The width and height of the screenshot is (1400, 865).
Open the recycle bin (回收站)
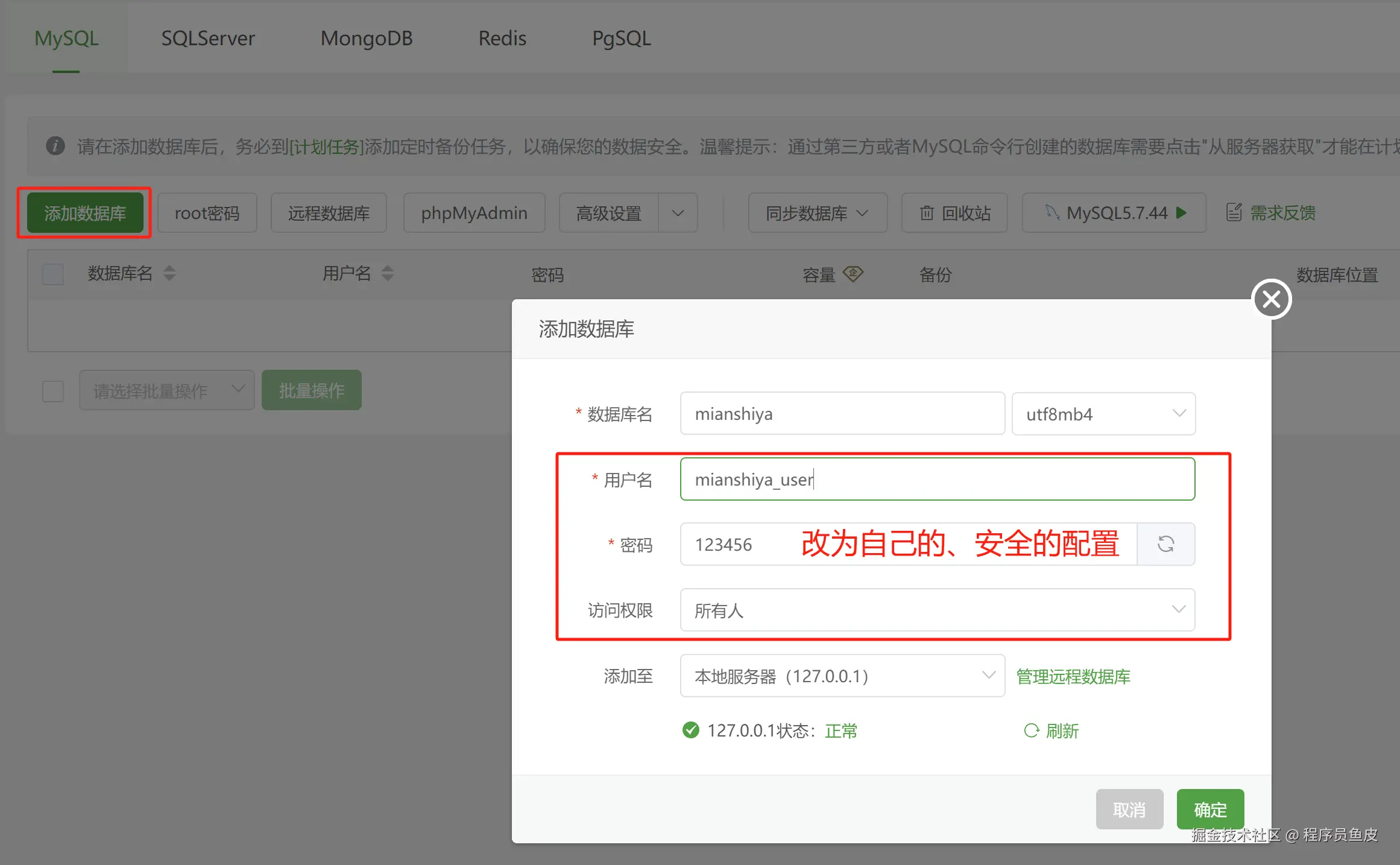coord(954,213)
